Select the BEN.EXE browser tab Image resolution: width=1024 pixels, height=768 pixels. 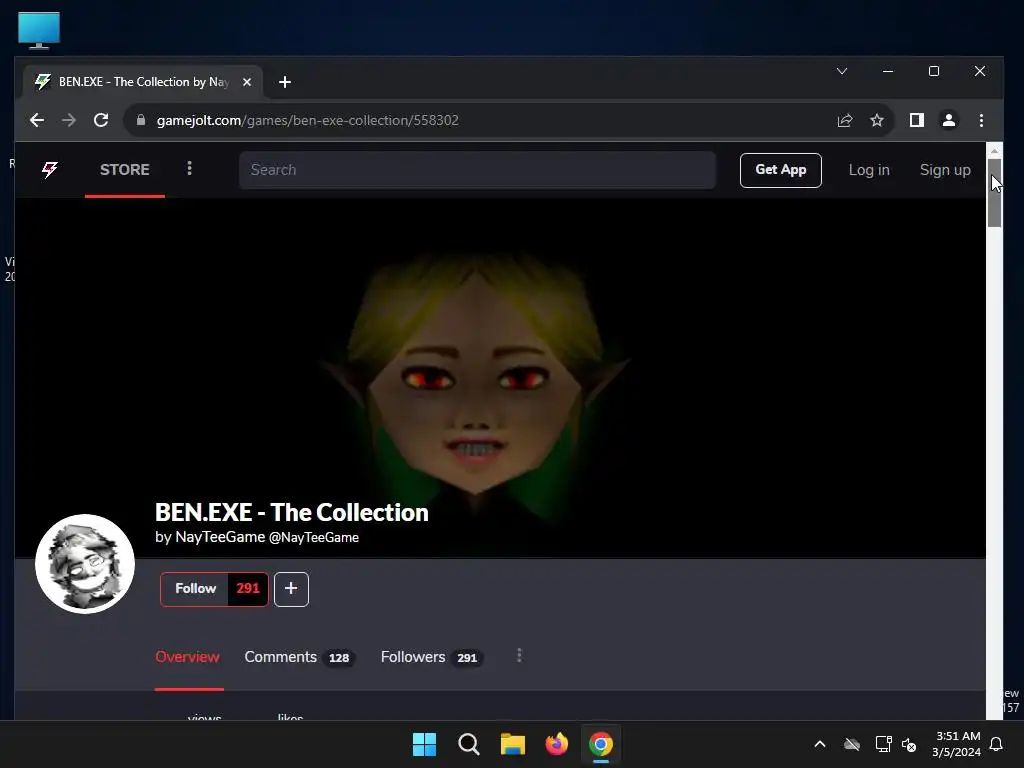(x=144, y=82)
